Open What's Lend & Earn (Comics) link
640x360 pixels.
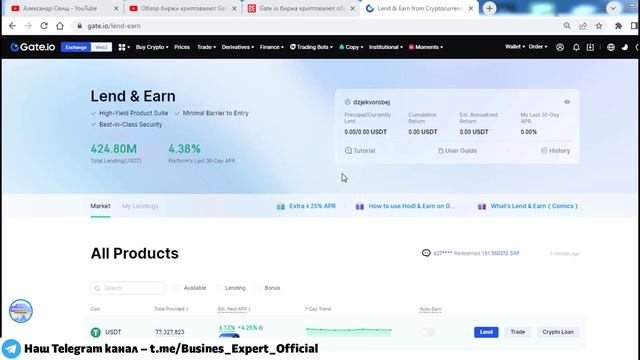point(528,206)
